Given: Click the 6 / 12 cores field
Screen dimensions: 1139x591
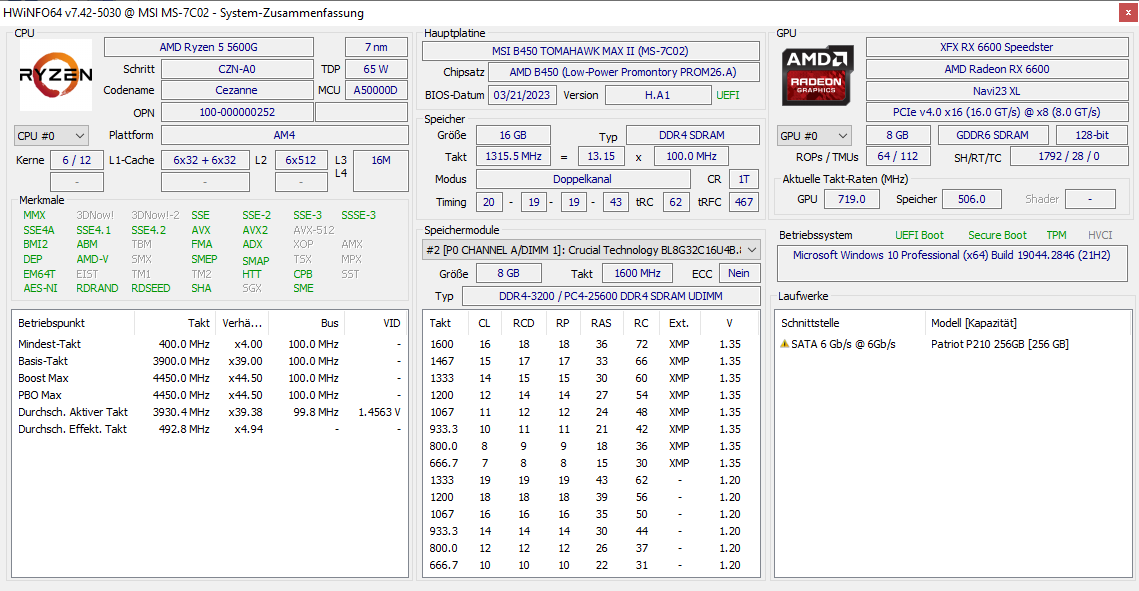Looking at the screenshot, I should click(76, 160).
